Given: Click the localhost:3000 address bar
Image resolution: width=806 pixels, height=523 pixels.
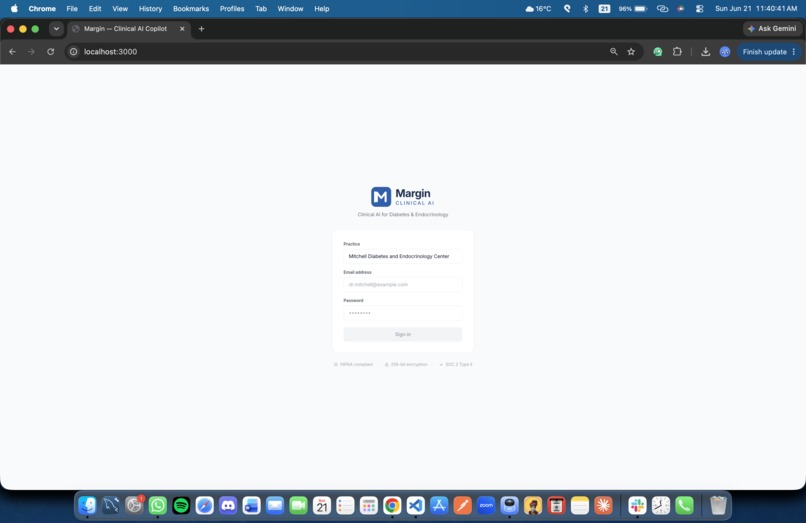Looking at the screenshot, I should [x=339, y=51].
